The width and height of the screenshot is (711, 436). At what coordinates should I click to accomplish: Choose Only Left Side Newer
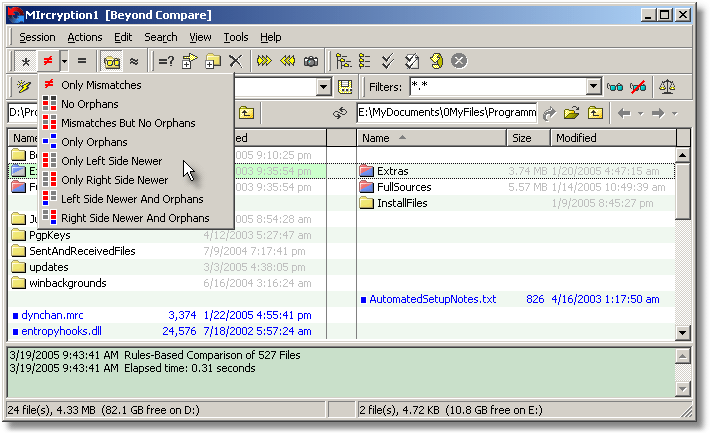click(x=136, y=161)
